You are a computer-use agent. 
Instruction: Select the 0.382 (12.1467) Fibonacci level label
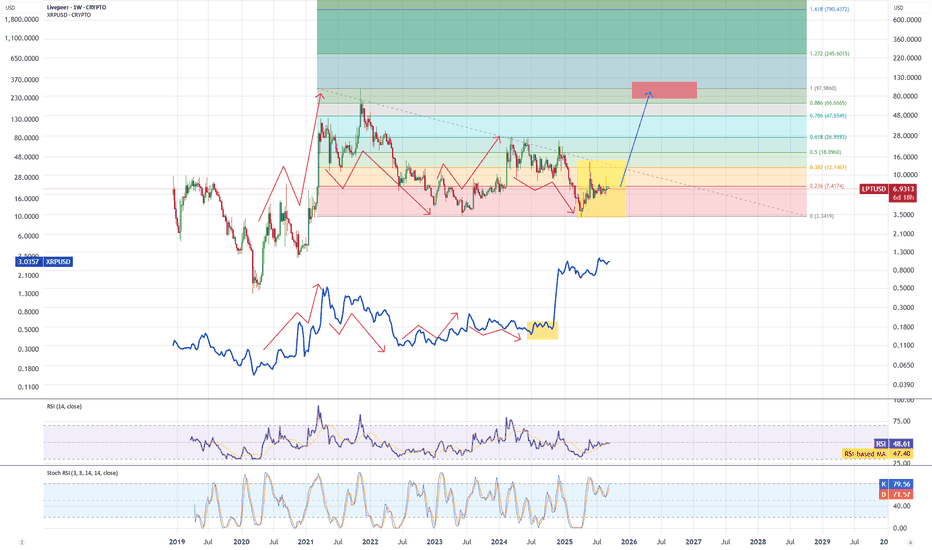(x=828, y=168)
